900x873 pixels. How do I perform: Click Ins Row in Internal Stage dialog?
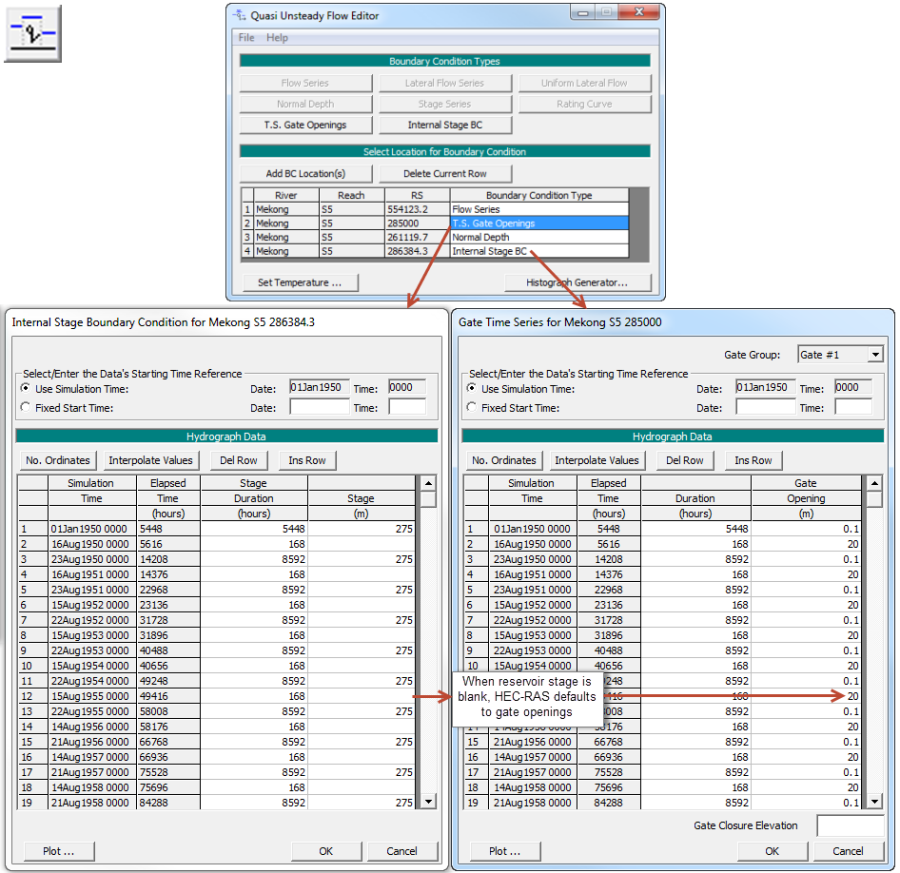[x=306, y=460]
